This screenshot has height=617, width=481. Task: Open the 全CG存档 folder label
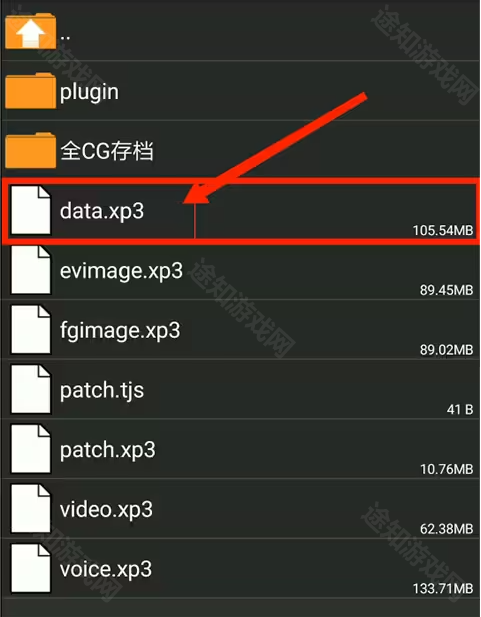coord(107,151)
